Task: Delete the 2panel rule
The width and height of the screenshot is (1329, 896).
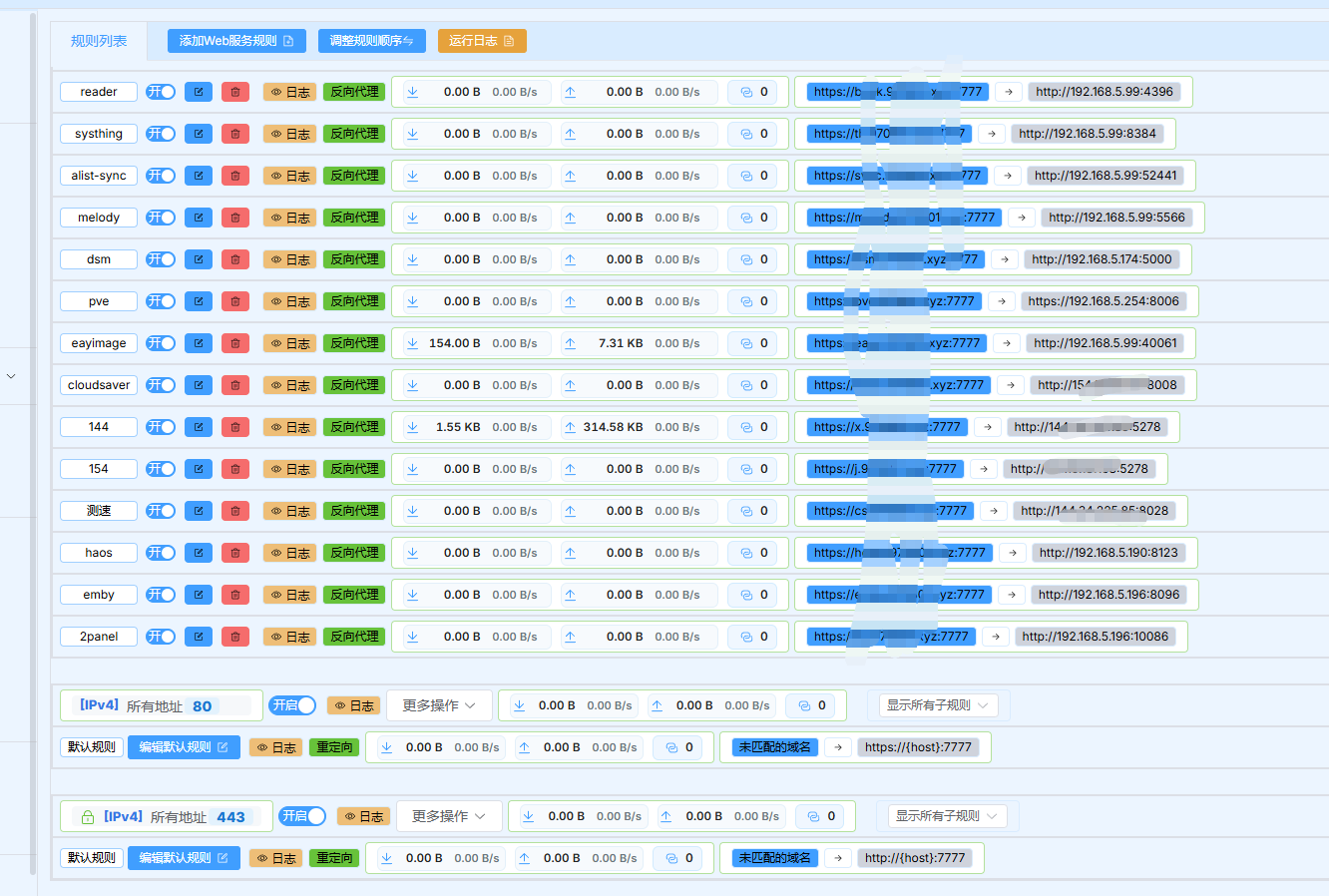Action: (x=235, y=637)
